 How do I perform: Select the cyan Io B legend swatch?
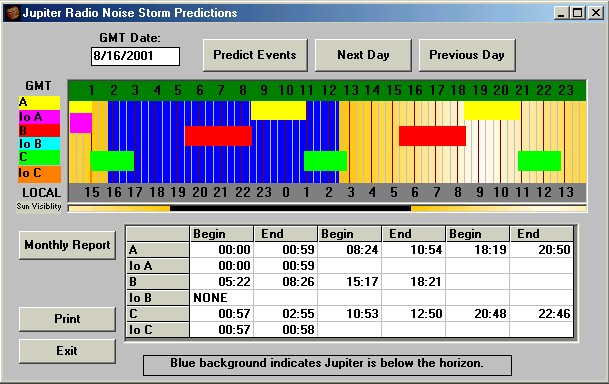tap(39, 144)
